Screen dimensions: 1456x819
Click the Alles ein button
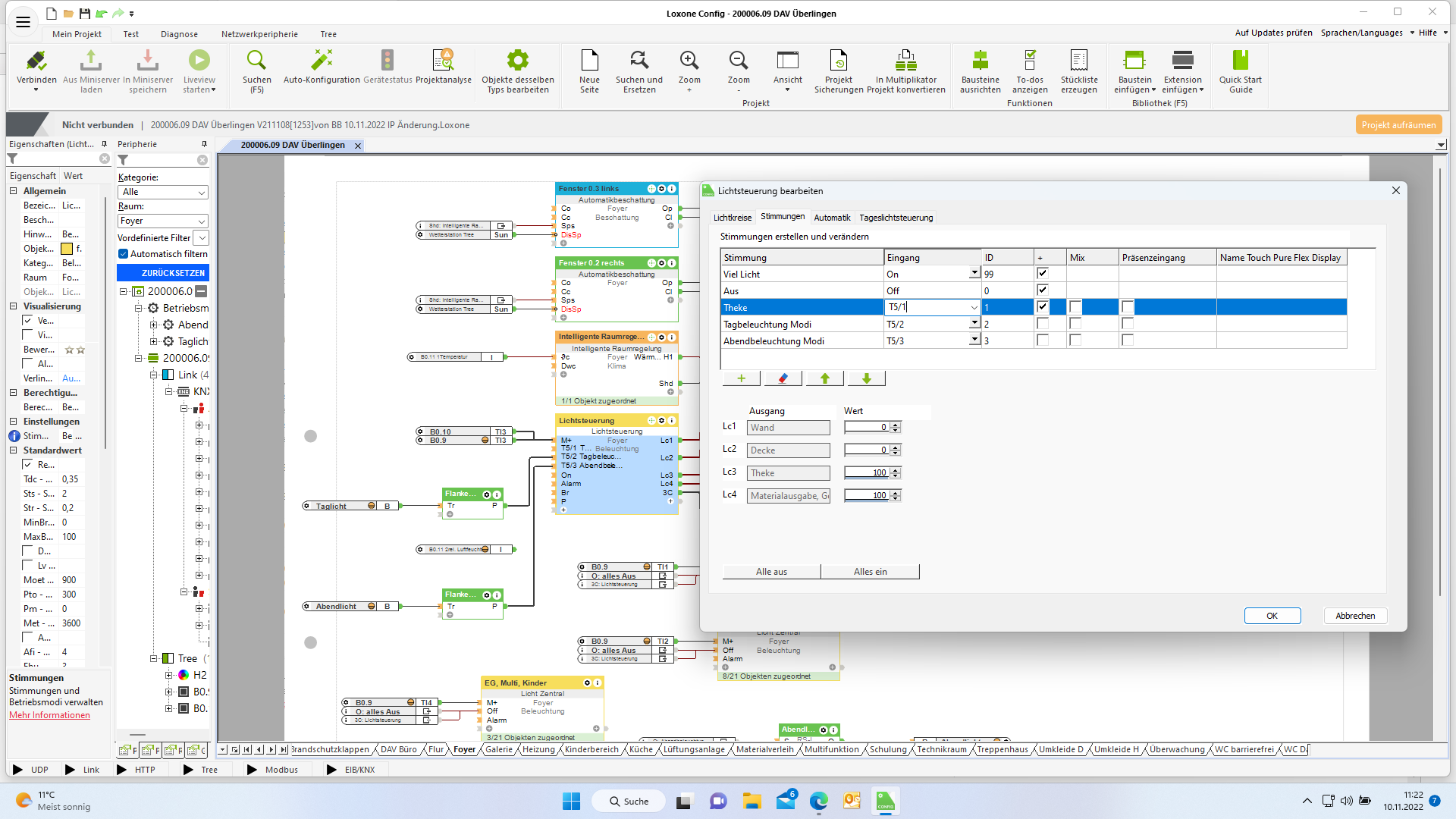coord(870,572)
